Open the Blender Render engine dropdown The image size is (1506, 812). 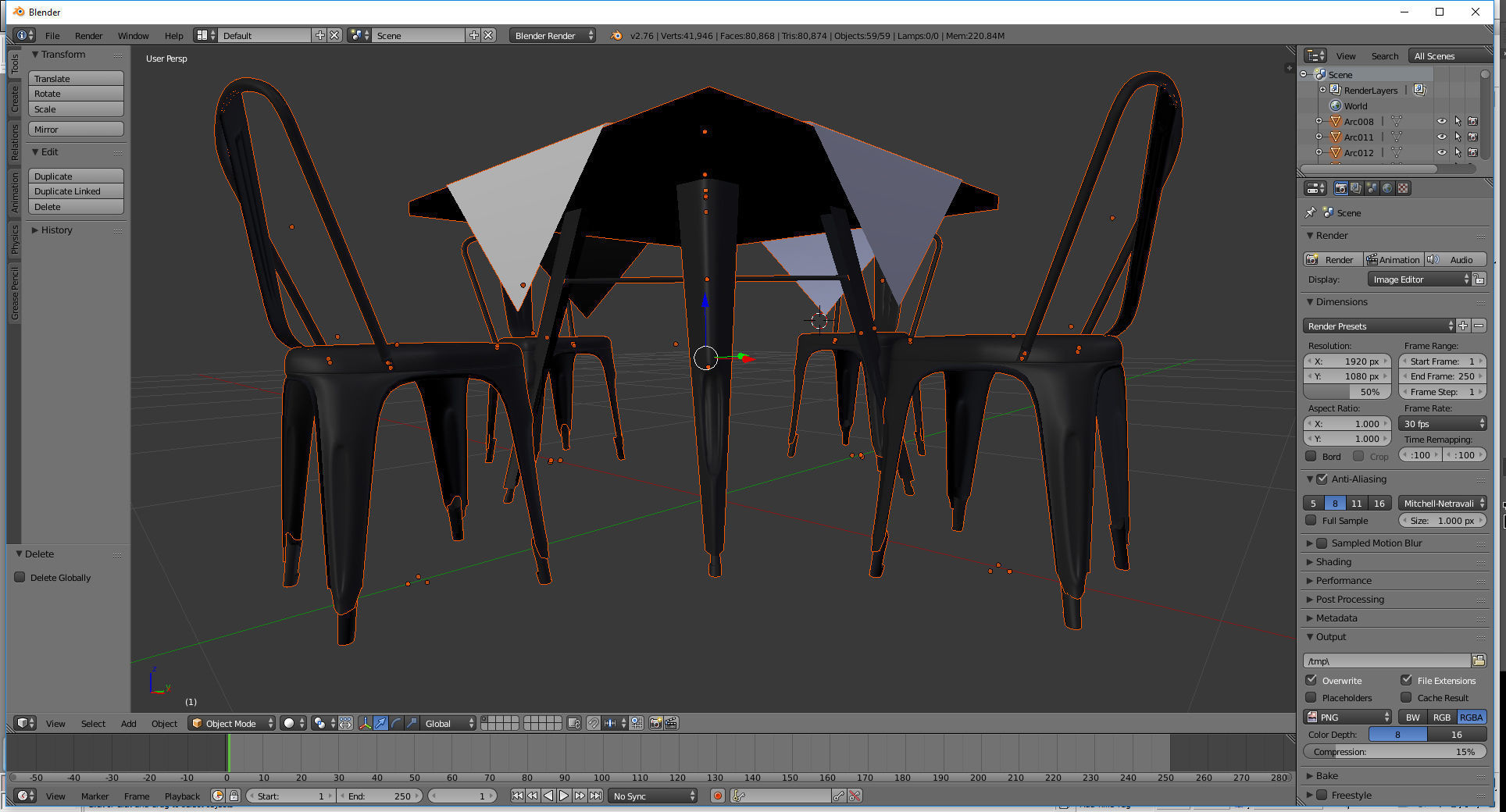(552, 35)
